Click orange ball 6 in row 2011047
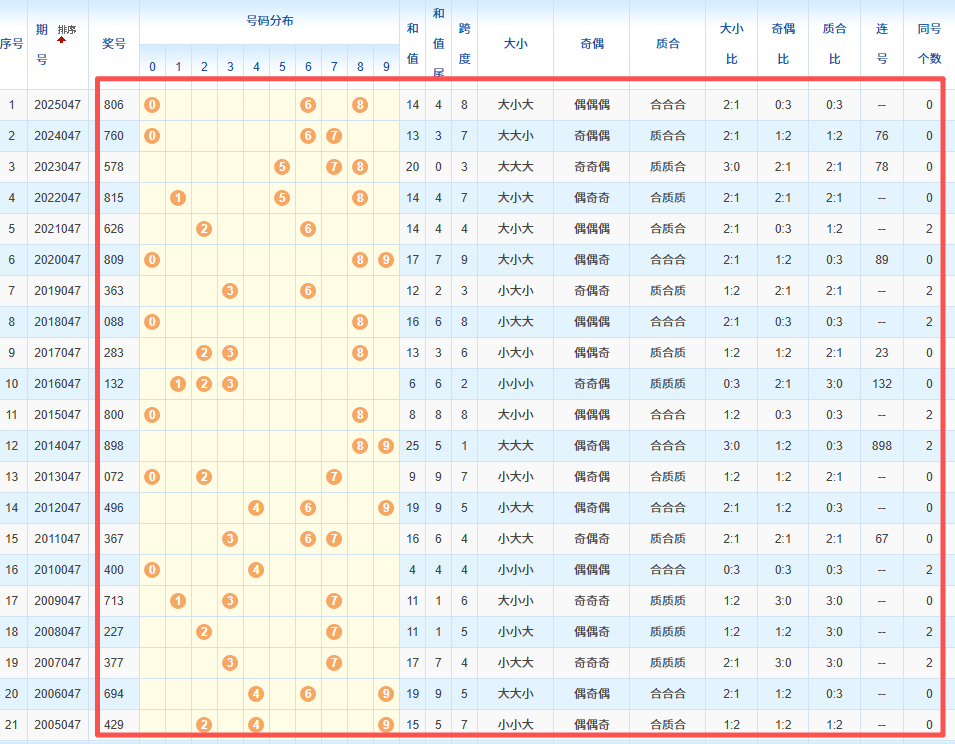 click(308, 539)
